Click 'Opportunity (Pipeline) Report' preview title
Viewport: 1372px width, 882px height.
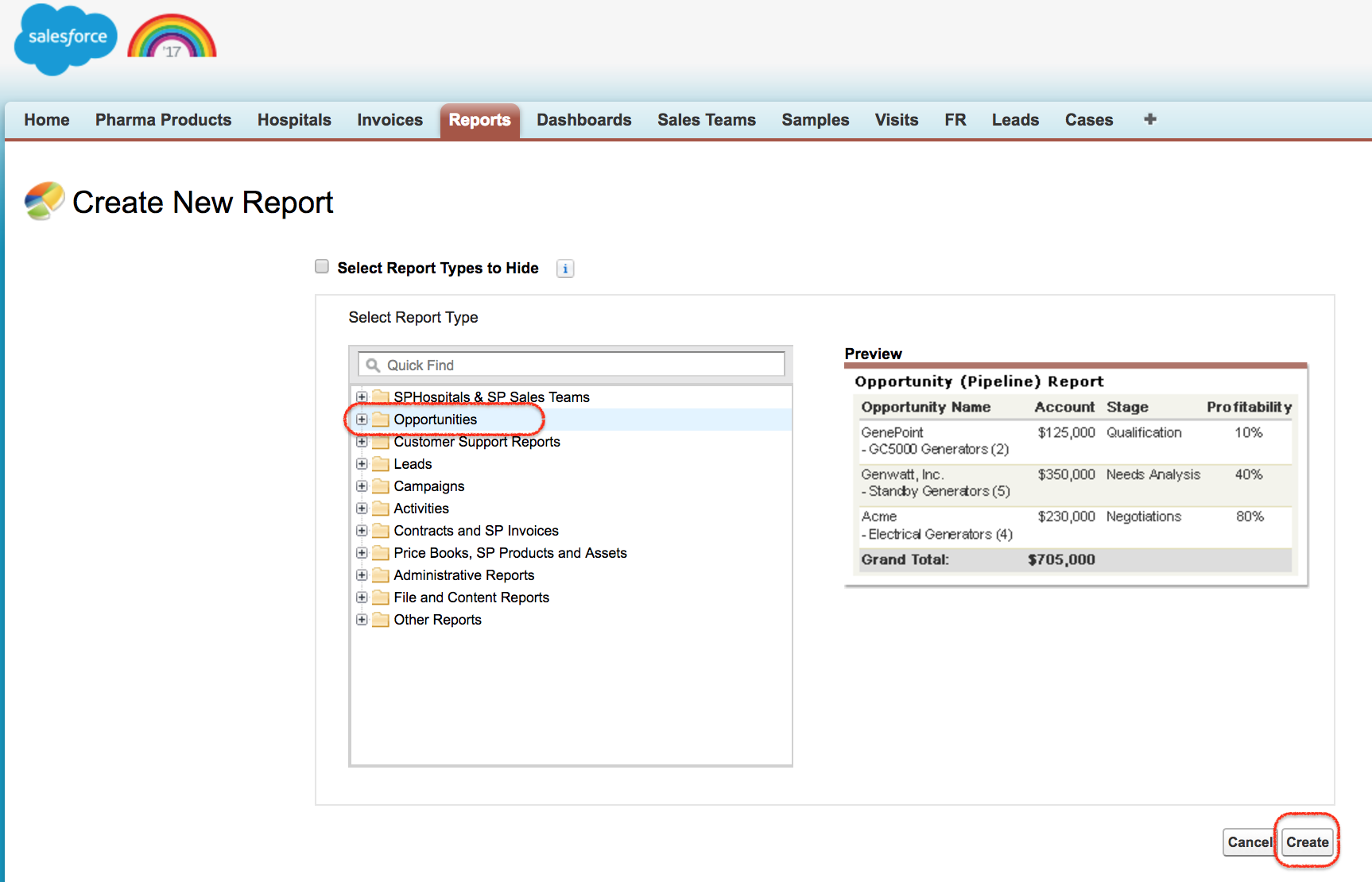[x=979, y=381]
